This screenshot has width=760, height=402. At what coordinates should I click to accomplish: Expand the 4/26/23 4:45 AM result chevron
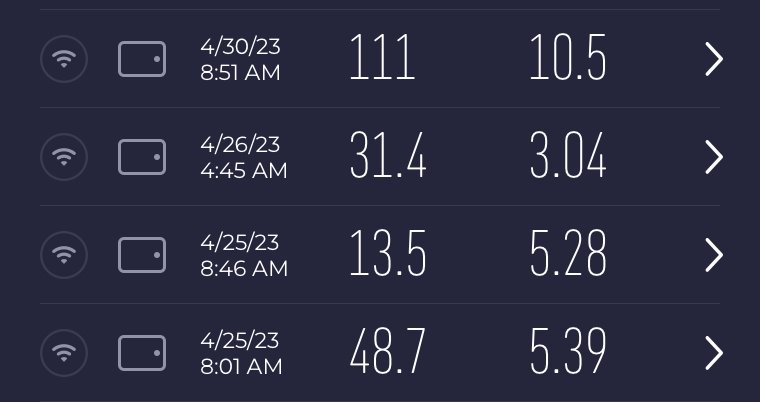(713, 157)
